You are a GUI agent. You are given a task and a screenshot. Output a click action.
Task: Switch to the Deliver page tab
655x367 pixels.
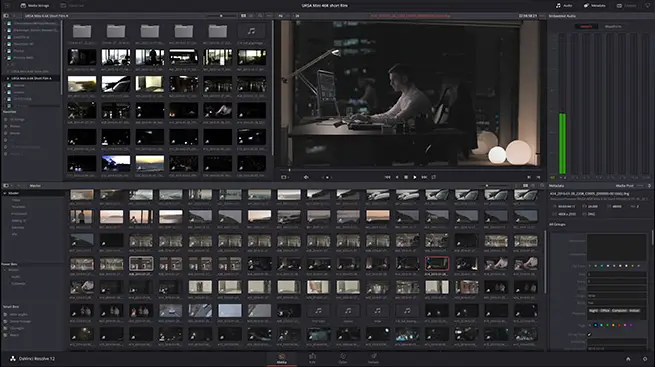373,358
